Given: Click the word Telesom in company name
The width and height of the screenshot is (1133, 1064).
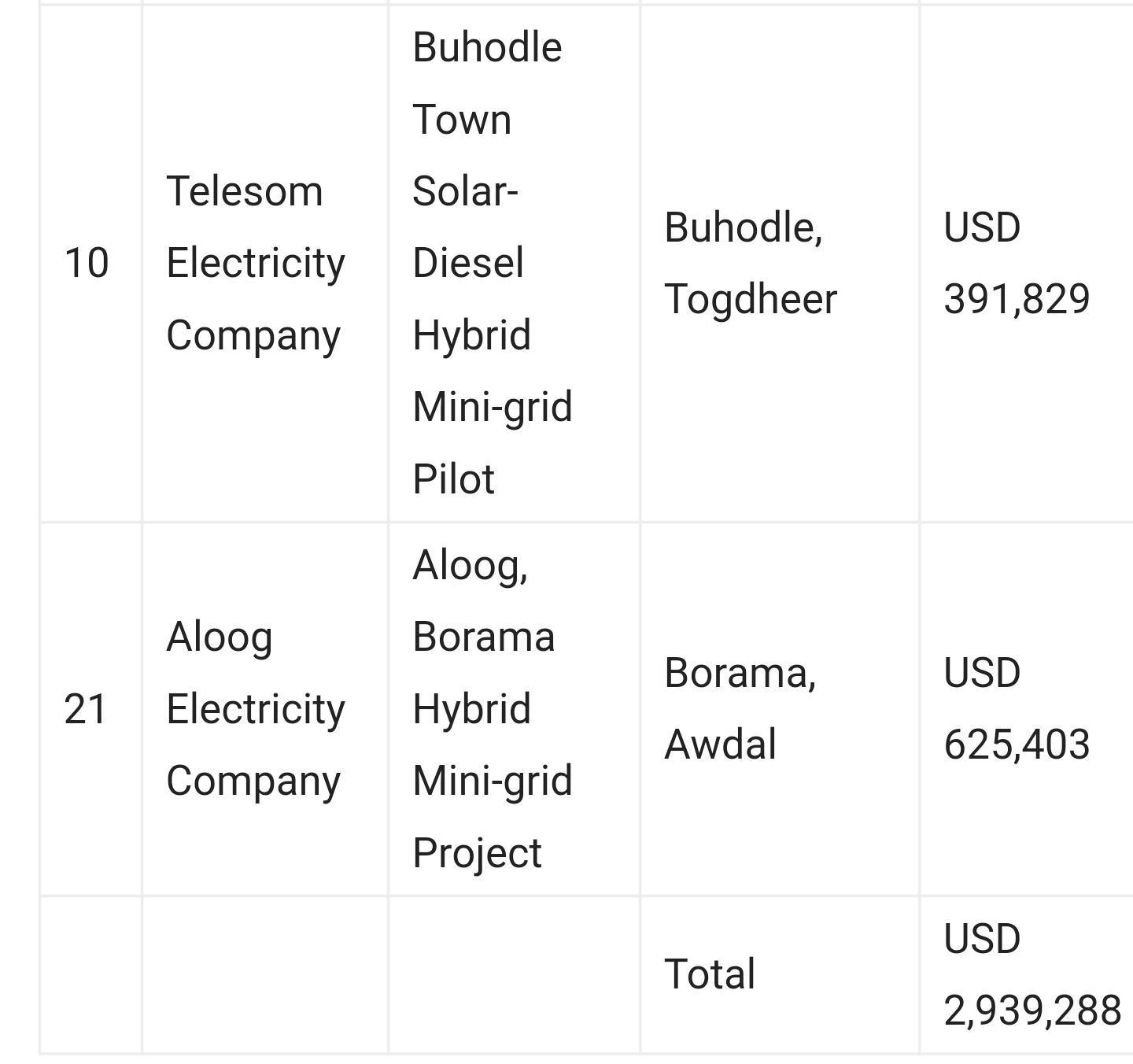Looking at the screenshot, I should 245,191.
